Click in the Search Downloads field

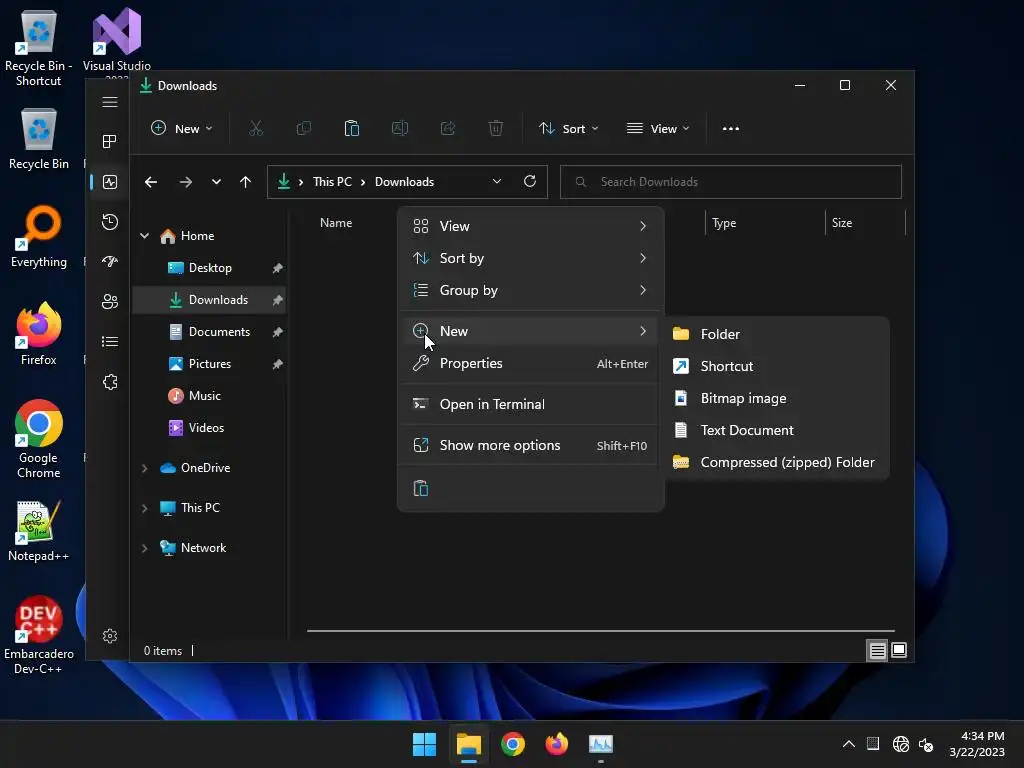731,182
